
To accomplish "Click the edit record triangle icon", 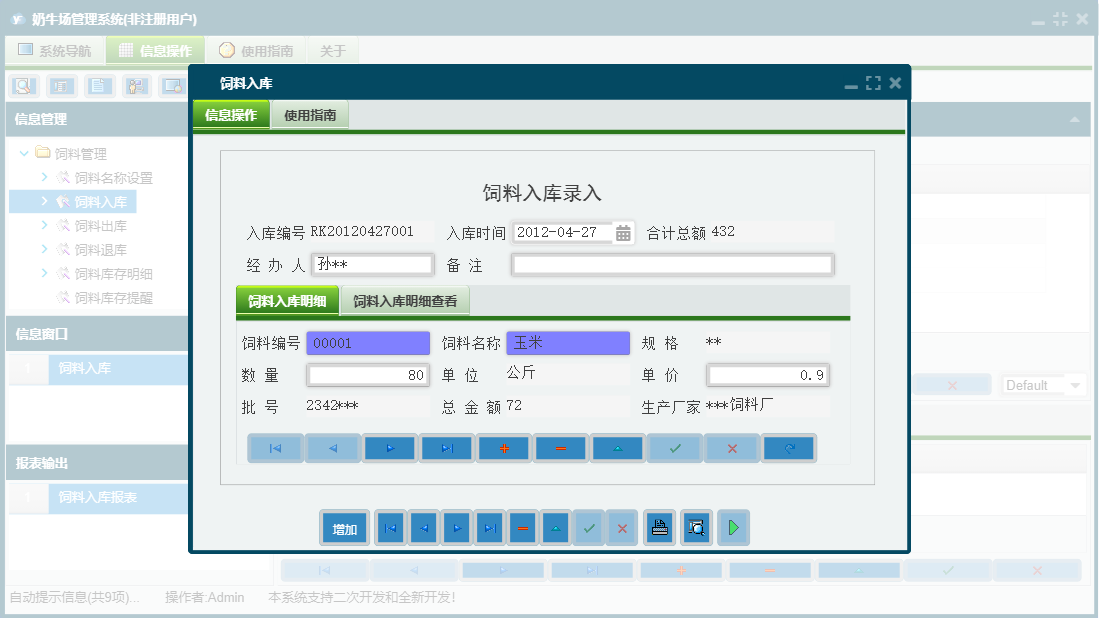I will pos(617,448).
